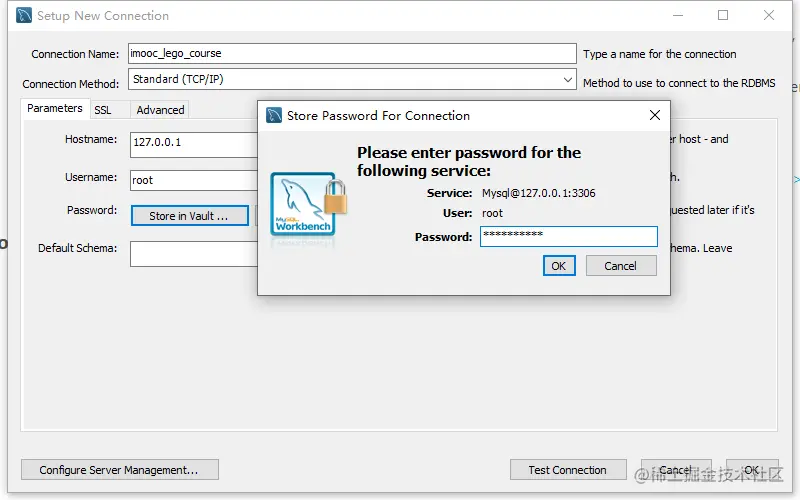
Task: Click the Store Password dialog title icon
Action: click(x=274, y=115)
